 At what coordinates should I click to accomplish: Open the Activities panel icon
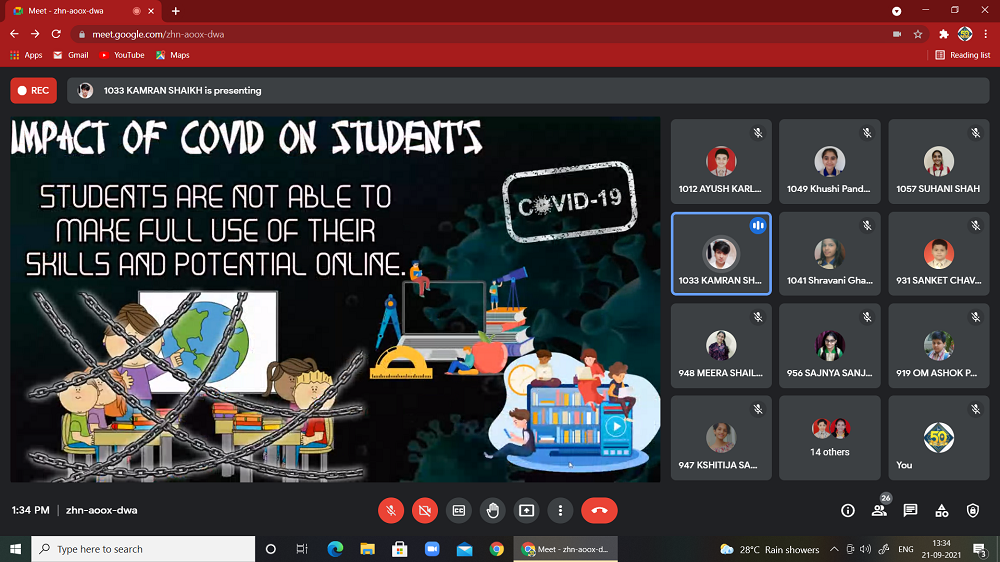click(x=941, y=510)
